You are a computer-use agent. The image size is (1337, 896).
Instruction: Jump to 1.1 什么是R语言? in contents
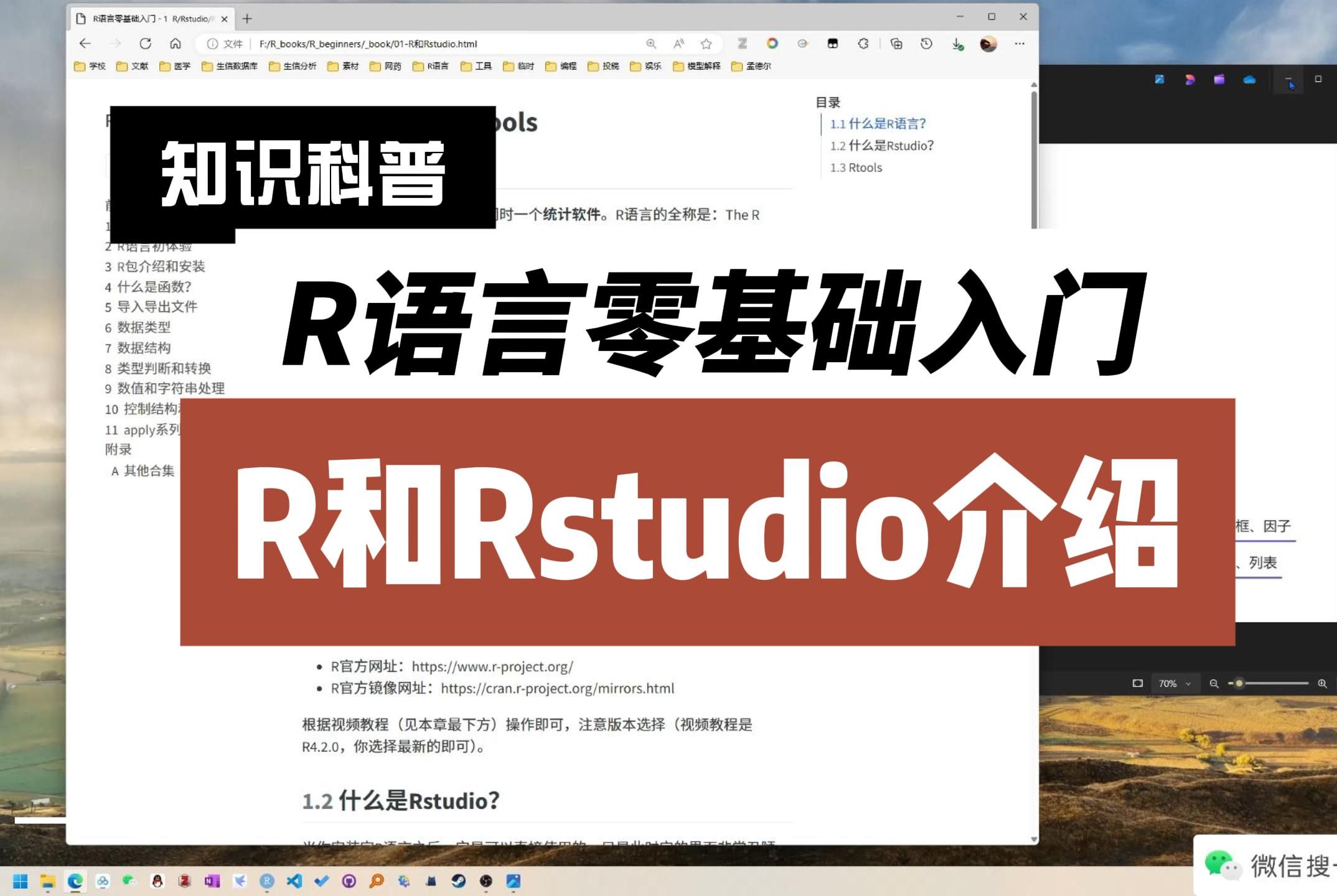[878, 124]
